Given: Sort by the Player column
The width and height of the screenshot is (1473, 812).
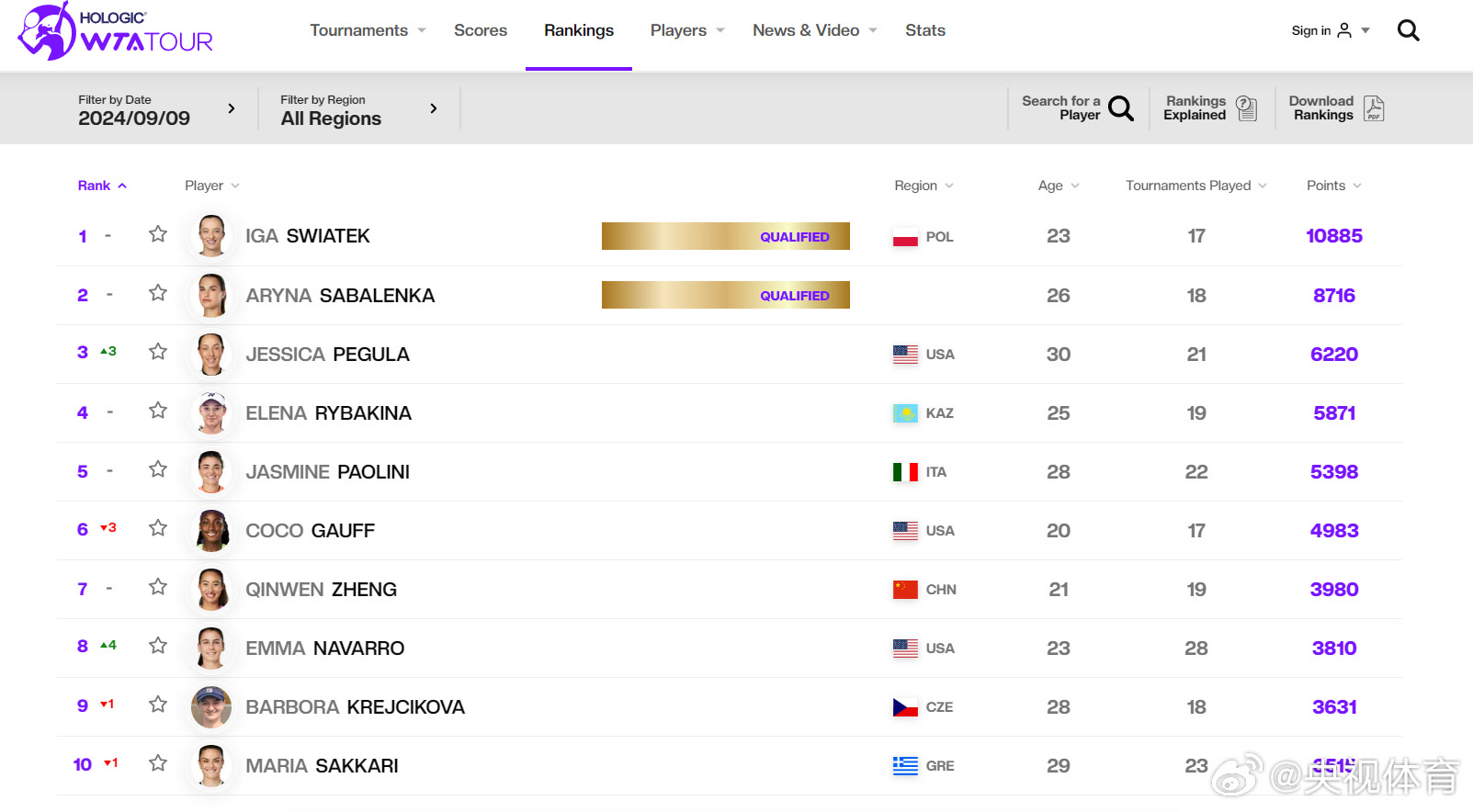Looking at the screenshot, I should pos(212,186).
